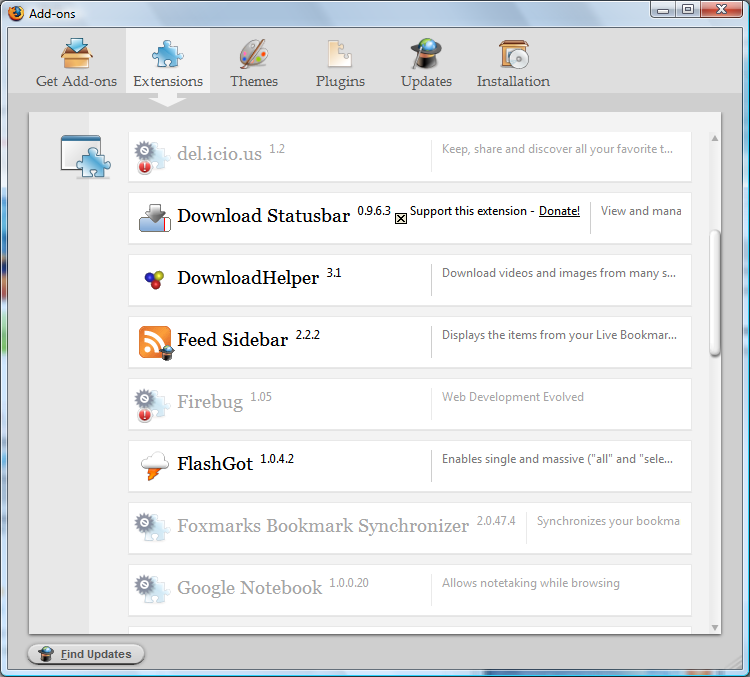Viewport: 750px width, 677px height.
Task: Click Firebug version 1.05
Action: click(x=261, y=397)
